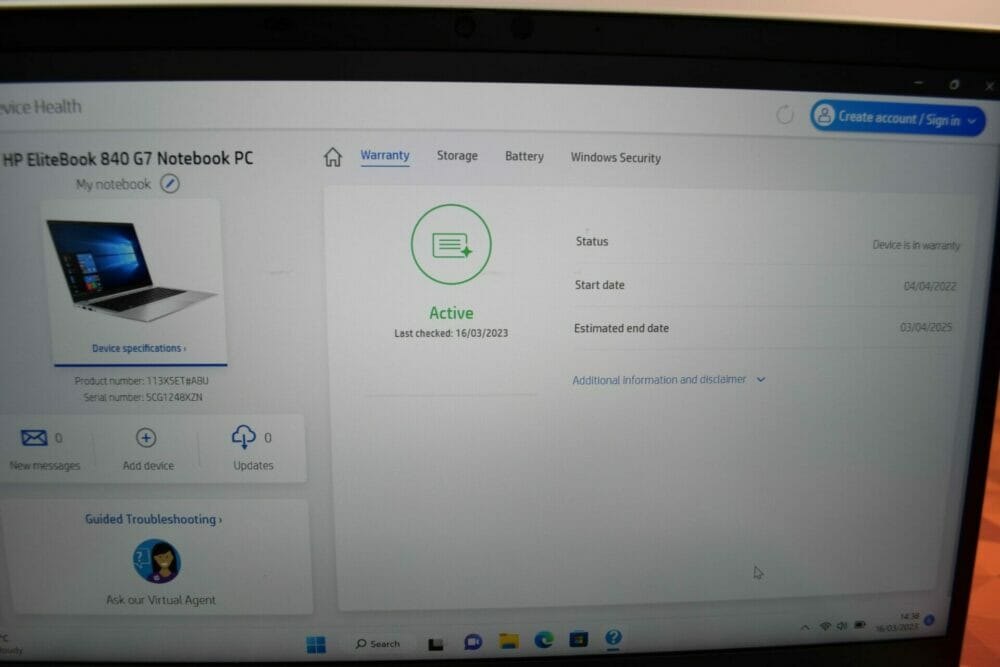Viewport: 1000px width, 667px height.
Task: Click the HP EliteBook 840 G7 Notebook PC title
Action: (128, 158)
